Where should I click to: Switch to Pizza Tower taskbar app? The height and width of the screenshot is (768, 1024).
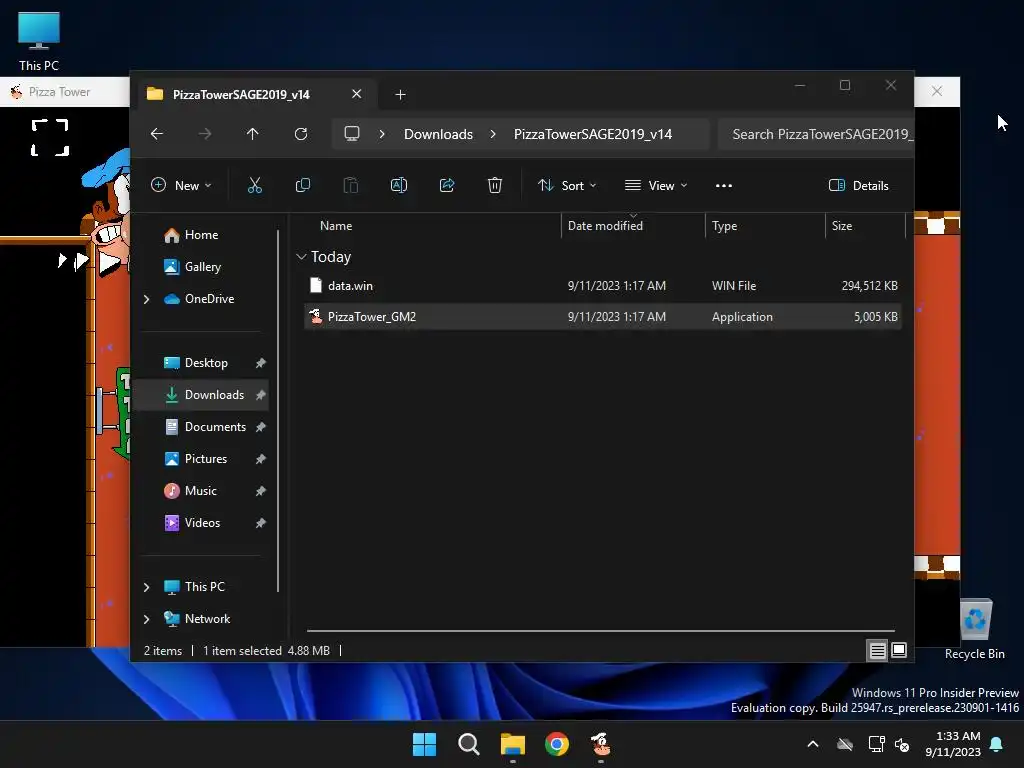(601, 744)
